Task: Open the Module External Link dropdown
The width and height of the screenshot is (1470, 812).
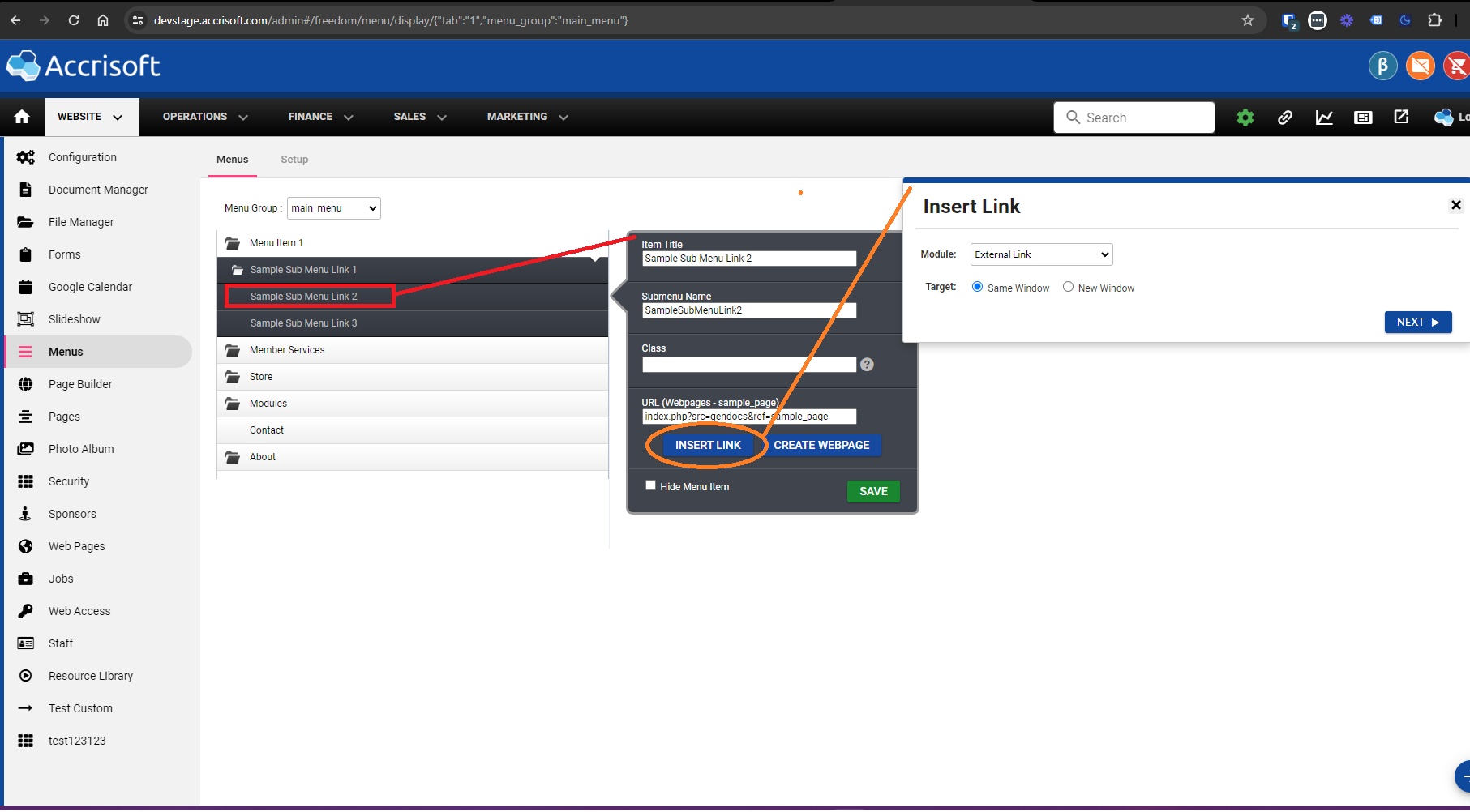Action: 1041,254
